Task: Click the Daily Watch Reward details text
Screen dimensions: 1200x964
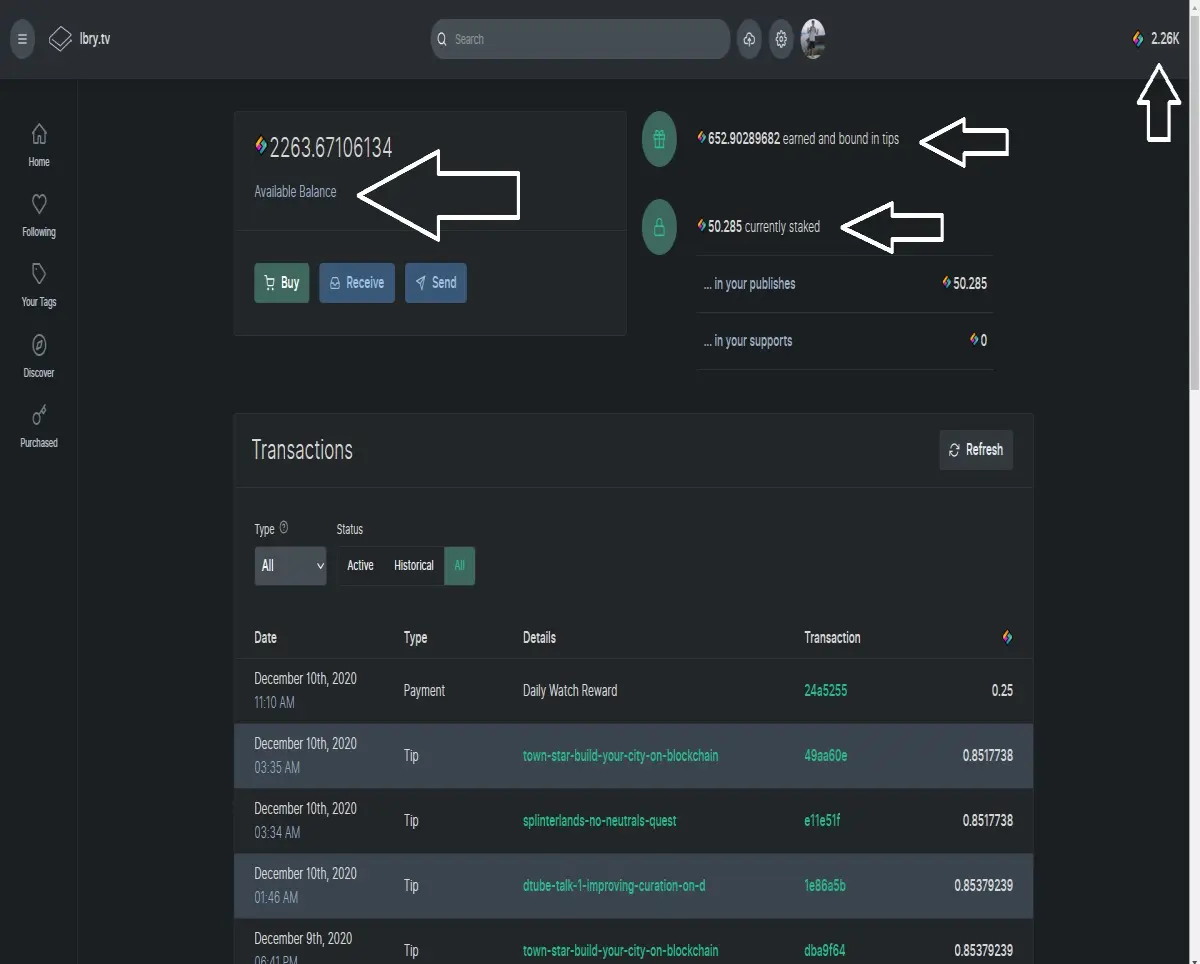Action: click(x=570, y=691)
